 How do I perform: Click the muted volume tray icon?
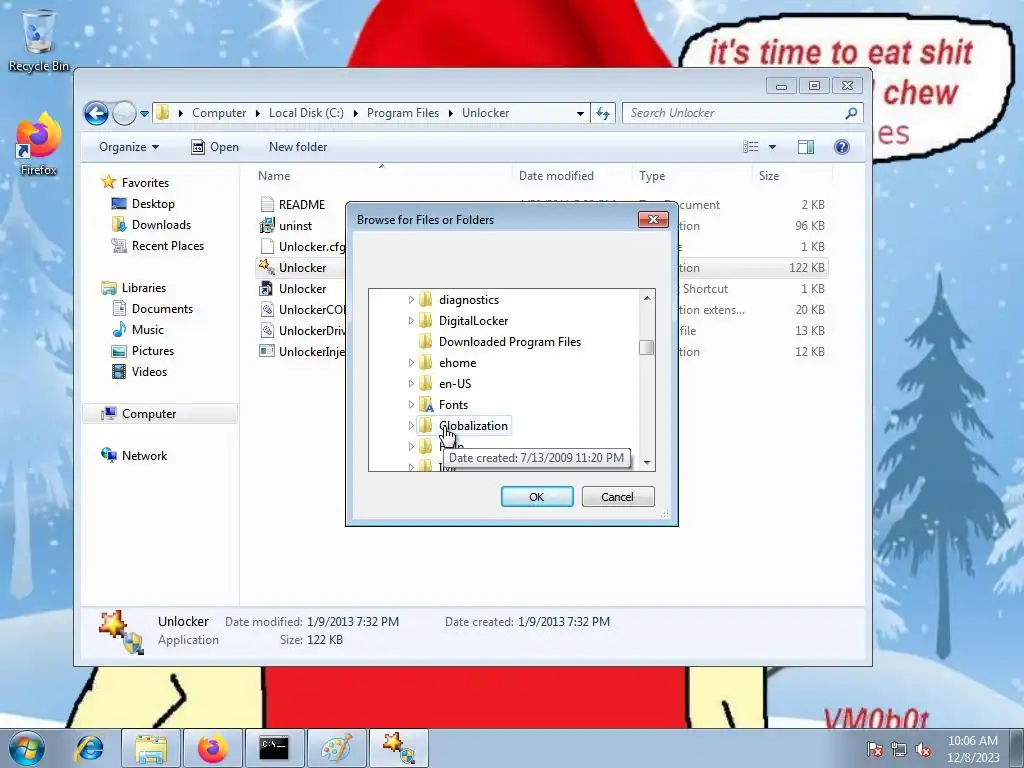tap(923, 750)
